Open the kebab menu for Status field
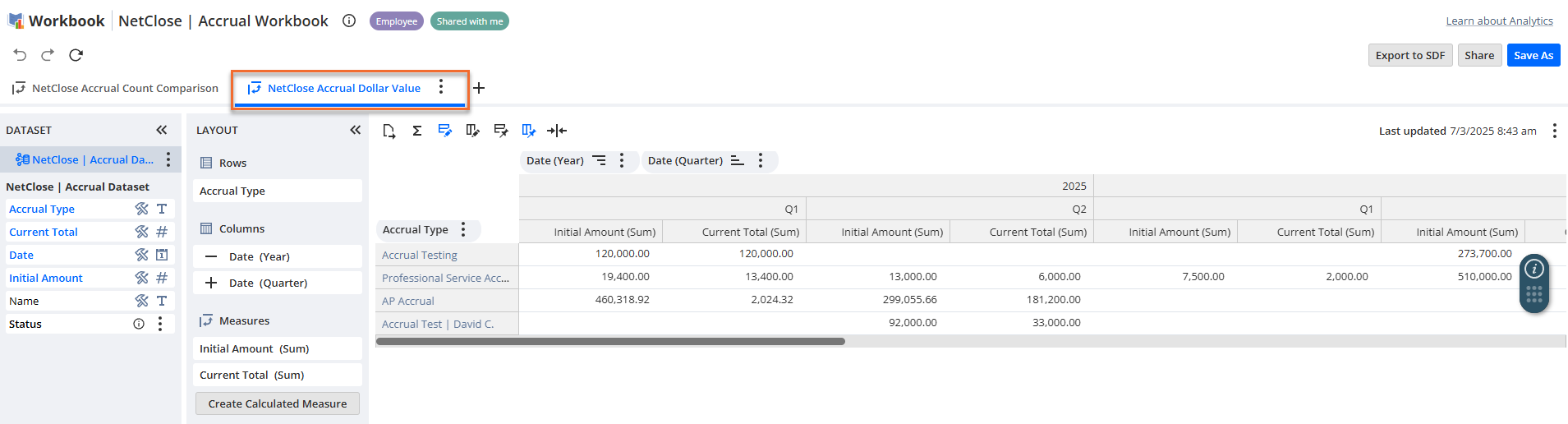 (x=160, y=324)
